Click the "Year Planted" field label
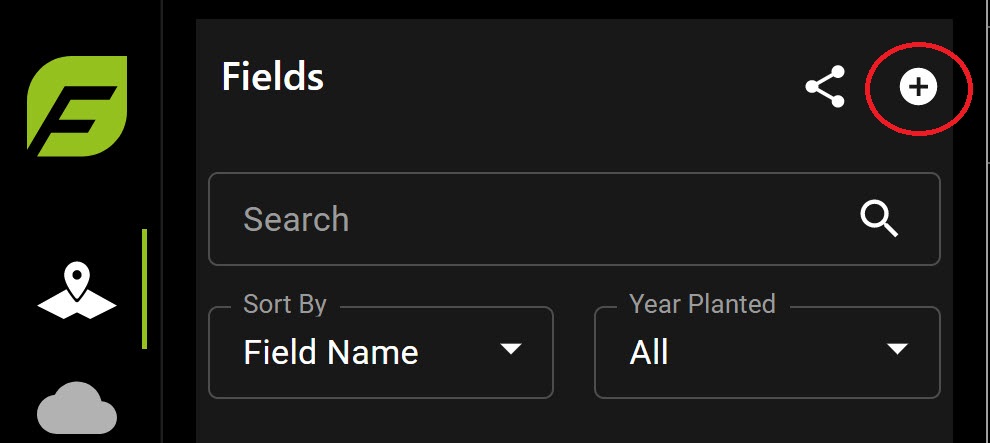 702,304
